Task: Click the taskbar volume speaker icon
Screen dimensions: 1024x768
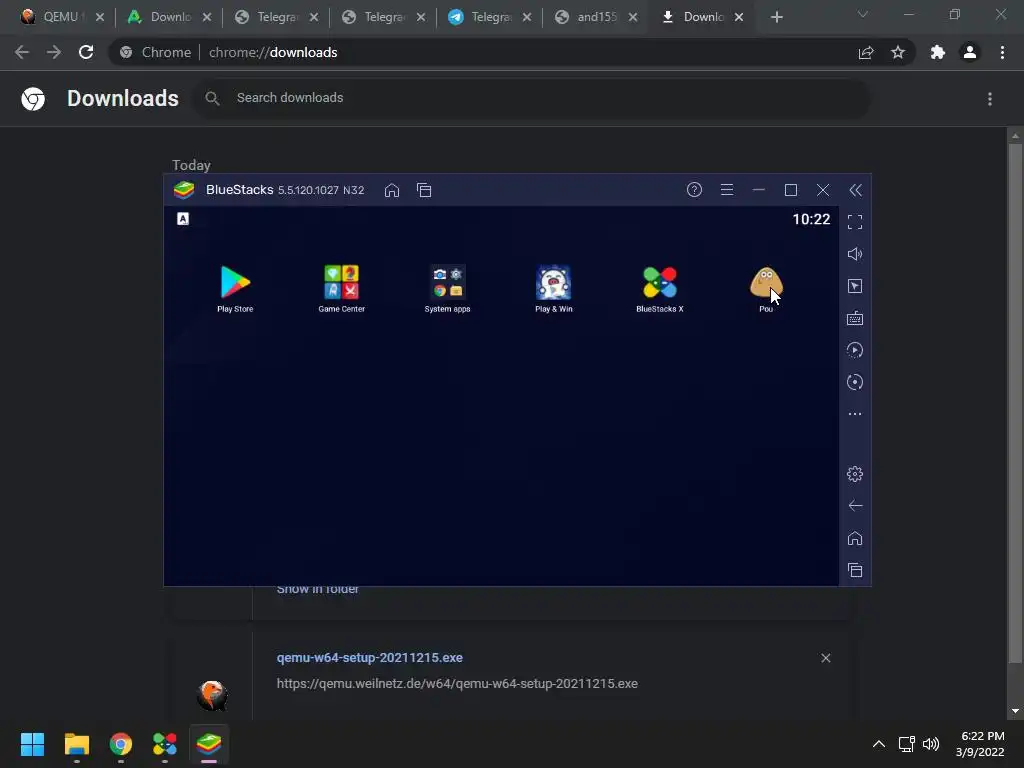Action: (931, 744)
